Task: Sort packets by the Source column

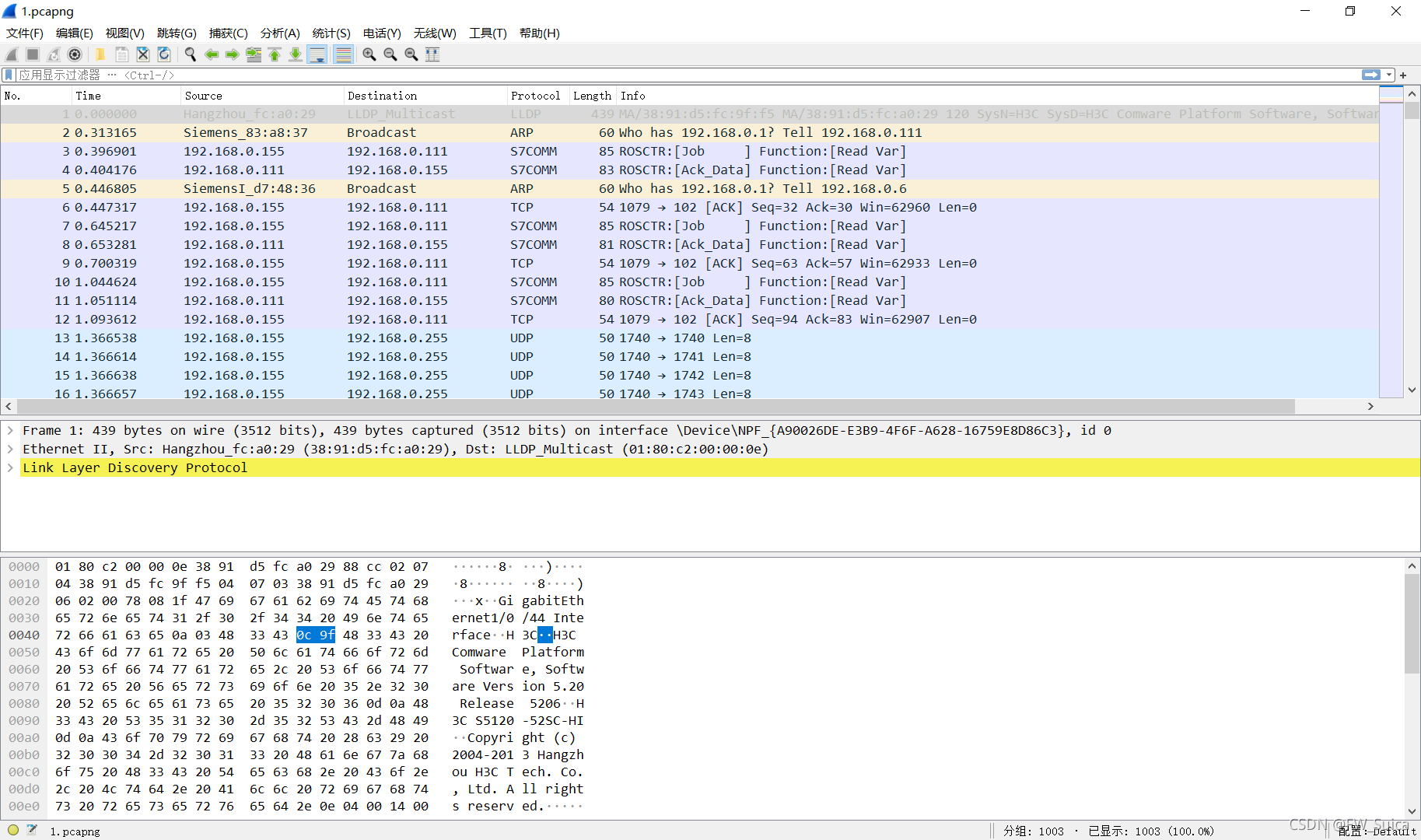Action: 262,96
